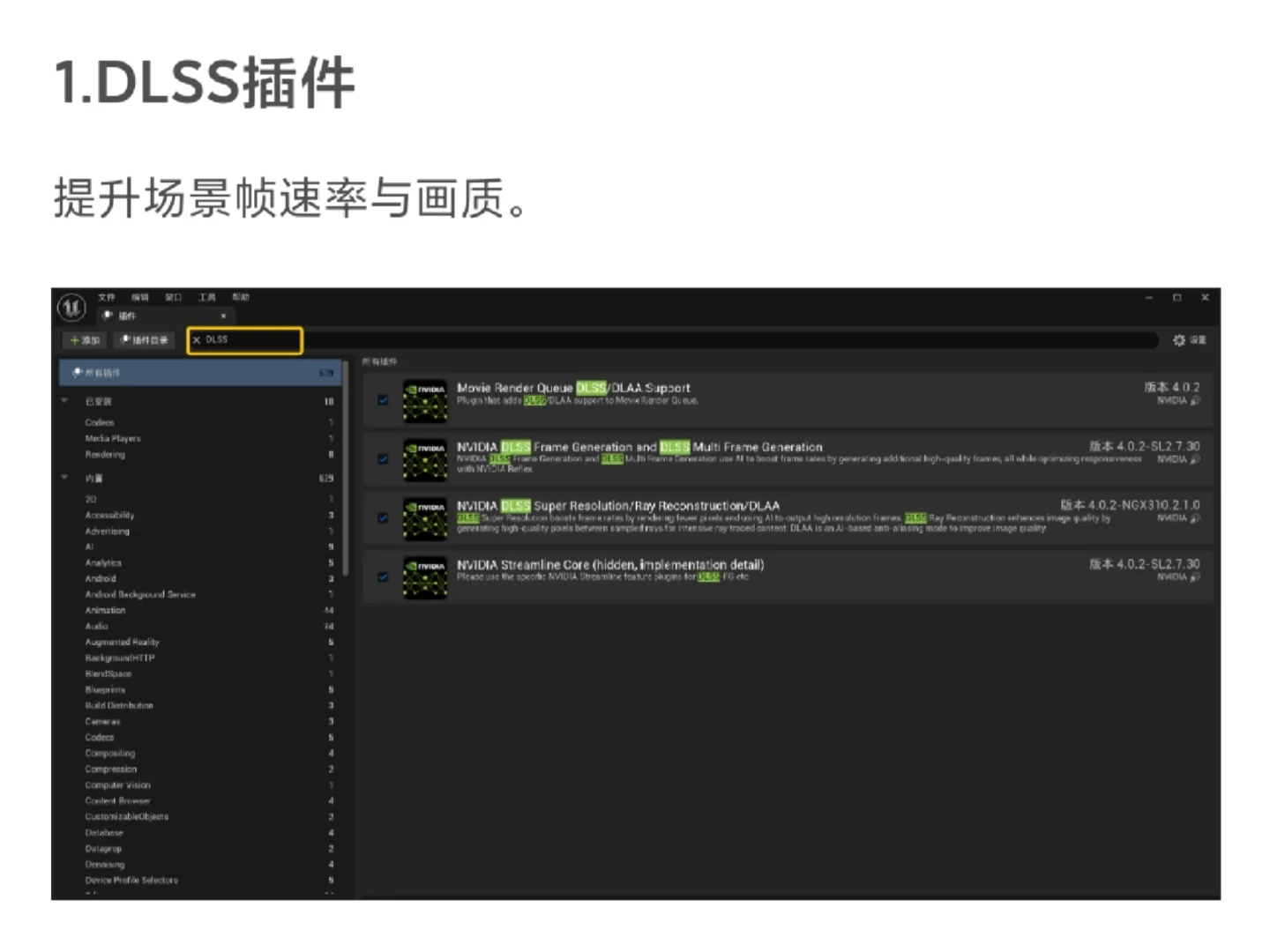Click the green plus icon on the 添加 button
This screenshot has width=1270, height=952.
pos(72,339)
